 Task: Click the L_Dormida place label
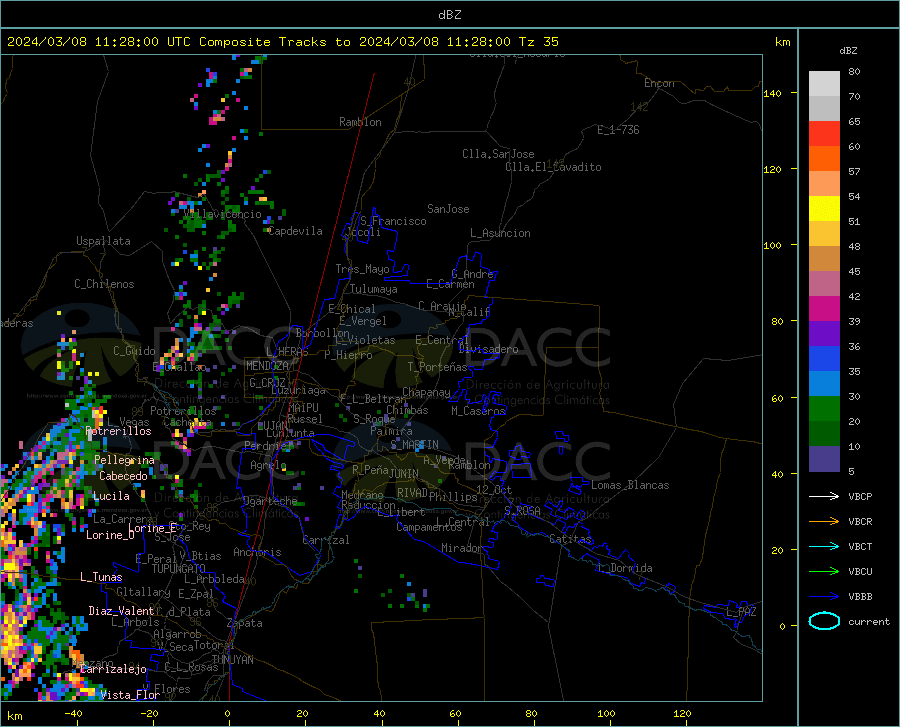tap(624, 568)
